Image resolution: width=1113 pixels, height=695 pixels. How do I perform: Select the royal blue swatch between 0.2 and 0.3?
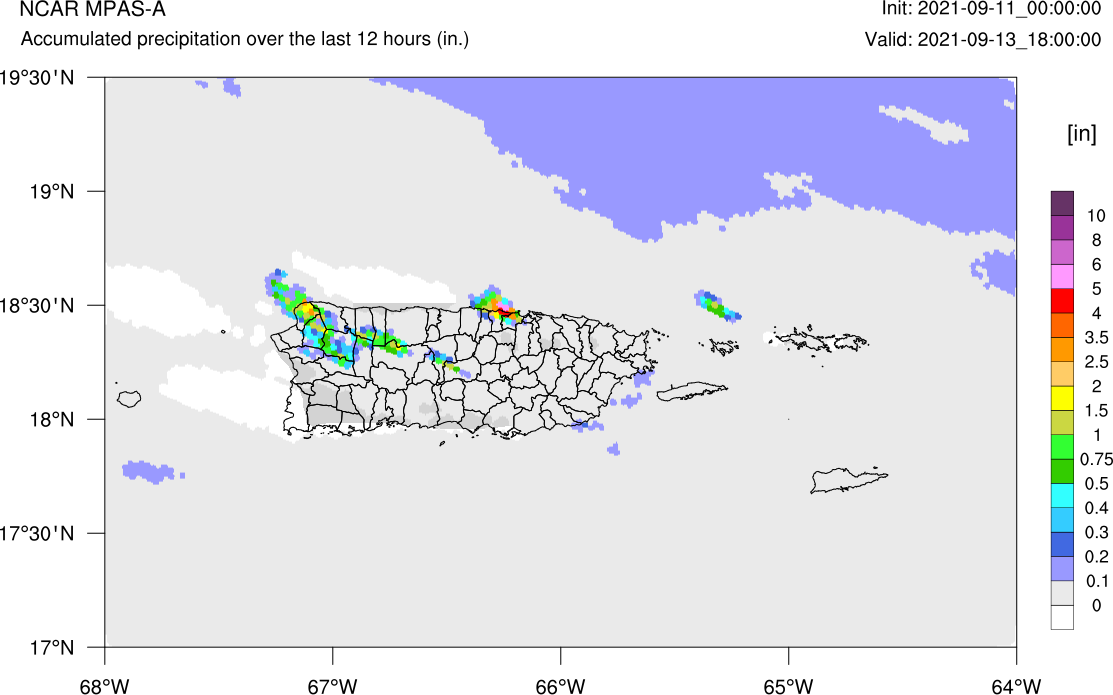click(1062, 544)
